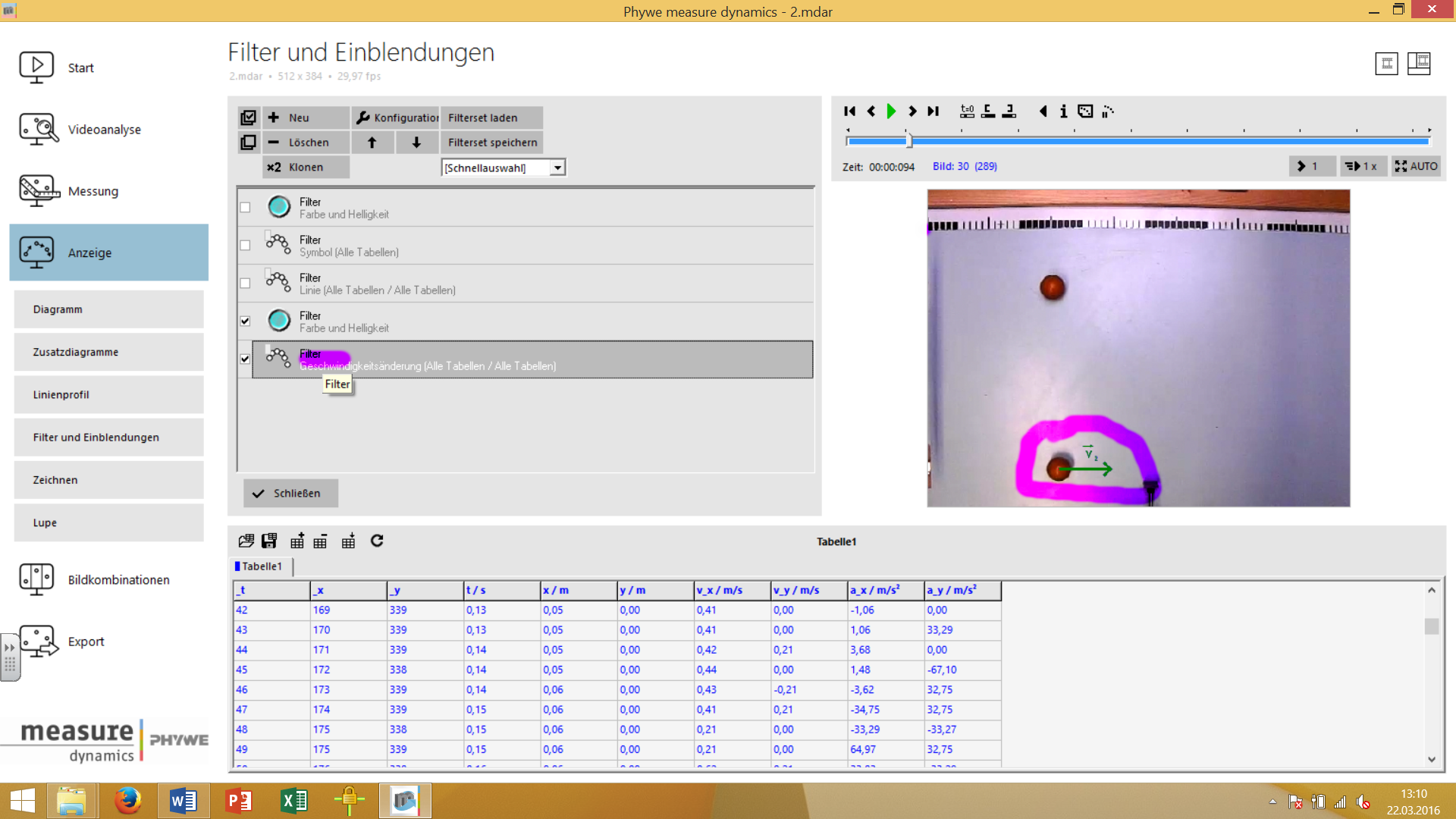Open Videoanalyse in the sidebar
1456x819 pixels.
[x=104, y=130]
